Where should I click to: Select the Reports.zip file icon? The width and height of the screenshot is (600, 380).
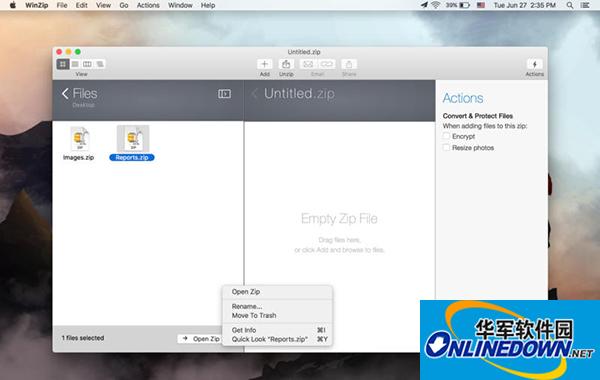click(x=133, y=139)
